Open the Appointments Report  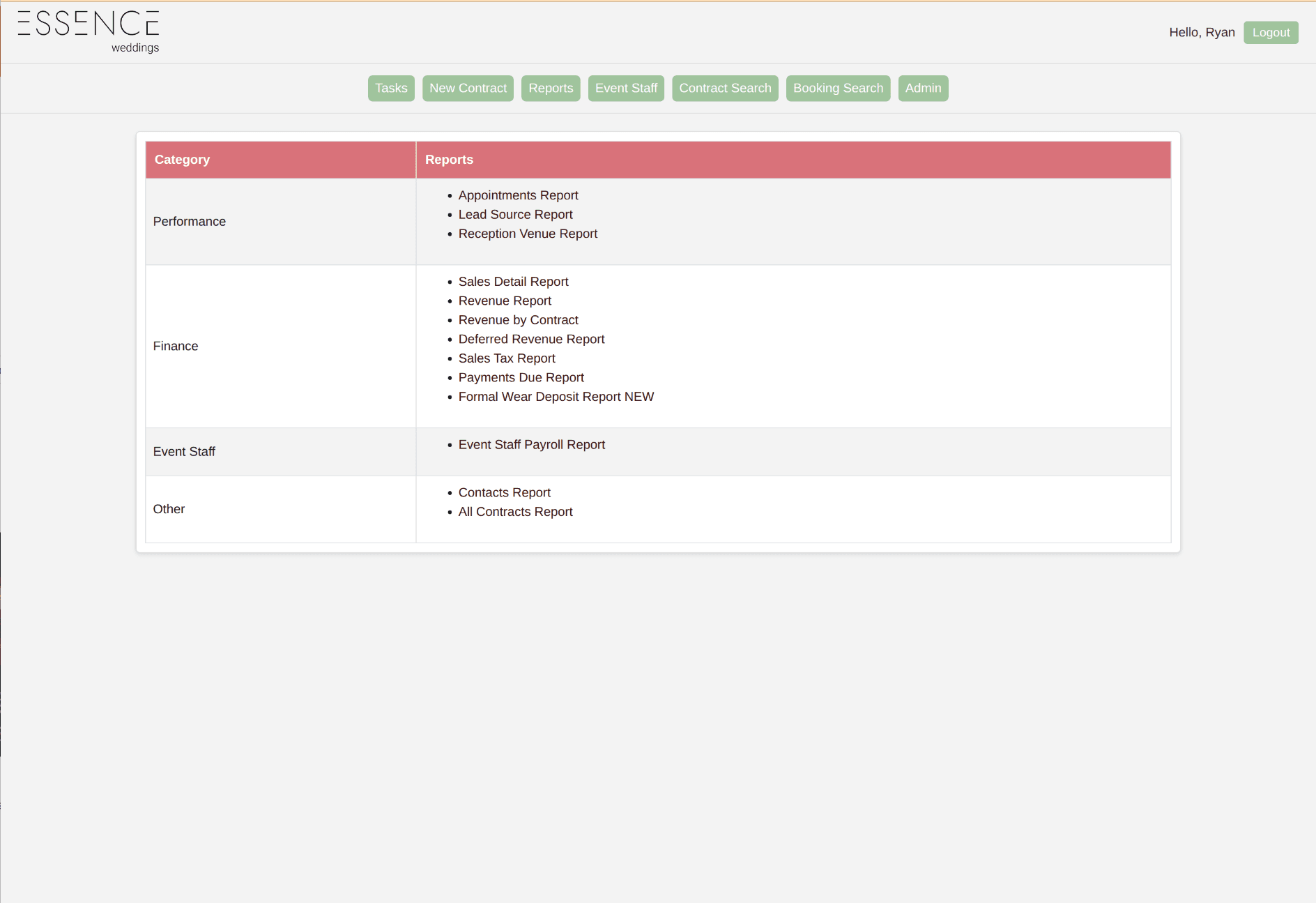click(x=518, y=195)
